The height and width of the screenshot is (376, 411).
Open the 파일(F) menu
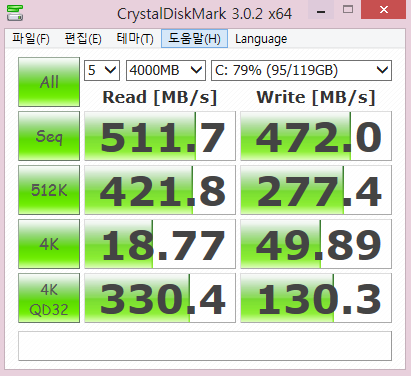31,39
